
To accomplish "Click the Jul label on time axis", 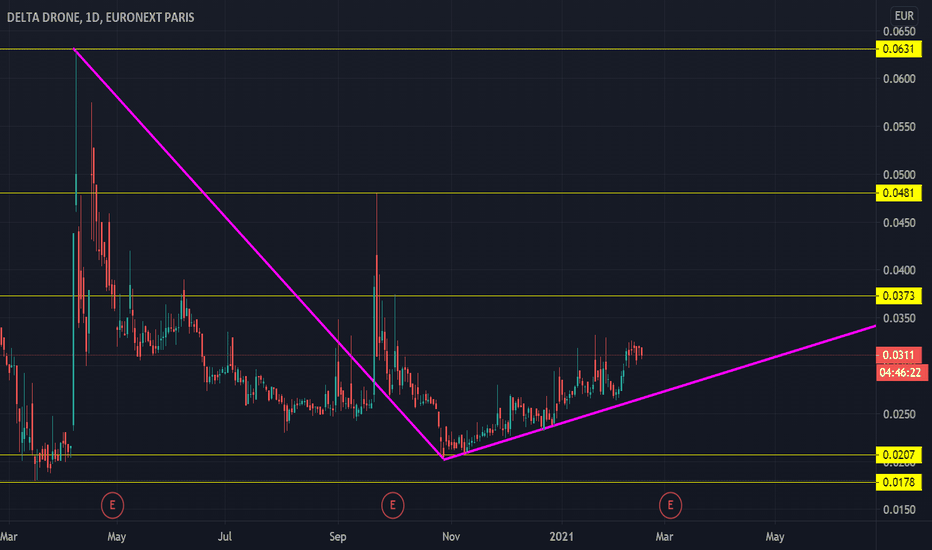I will 225,536.
